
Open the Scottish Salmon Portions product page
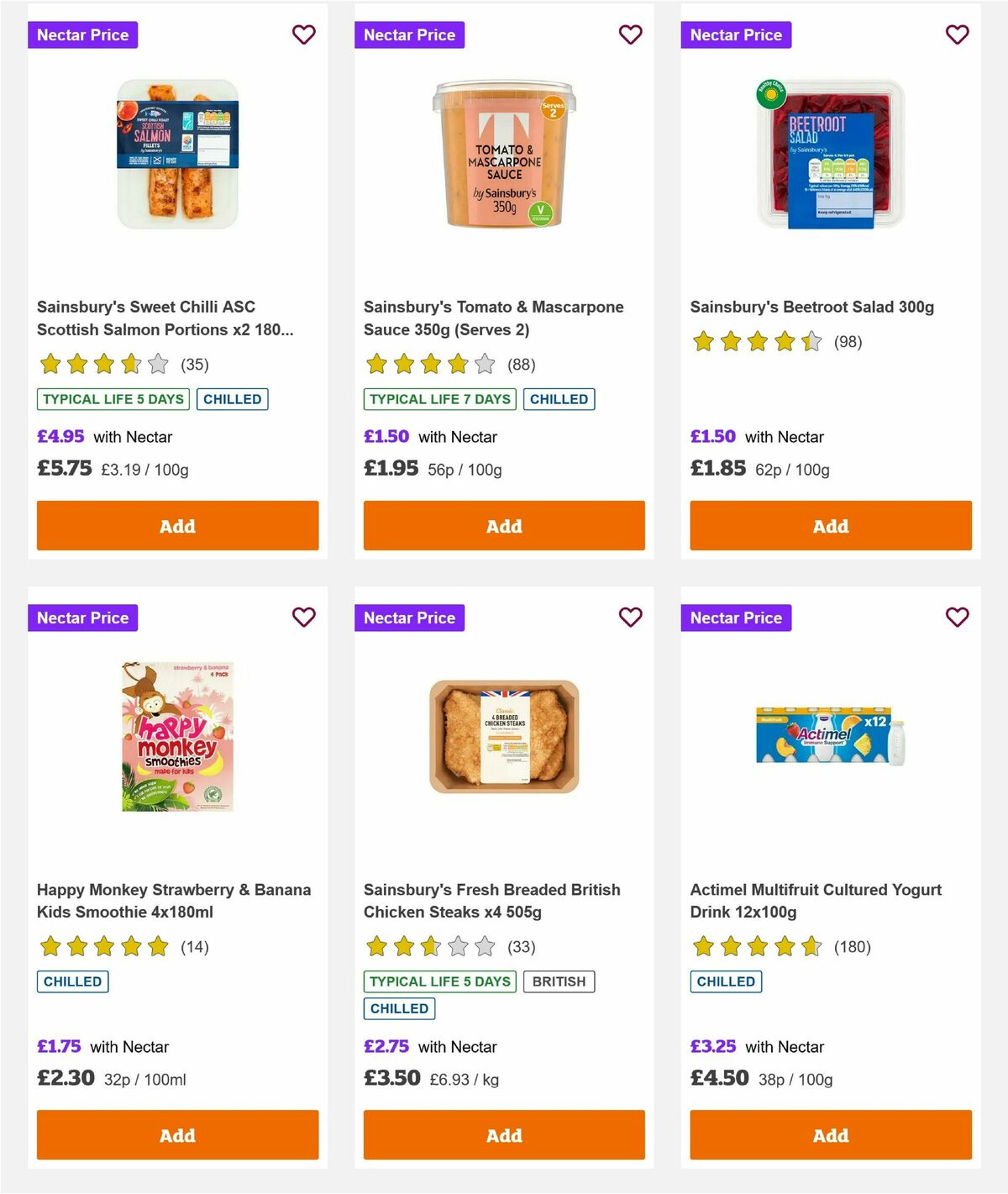click(165, 318)
